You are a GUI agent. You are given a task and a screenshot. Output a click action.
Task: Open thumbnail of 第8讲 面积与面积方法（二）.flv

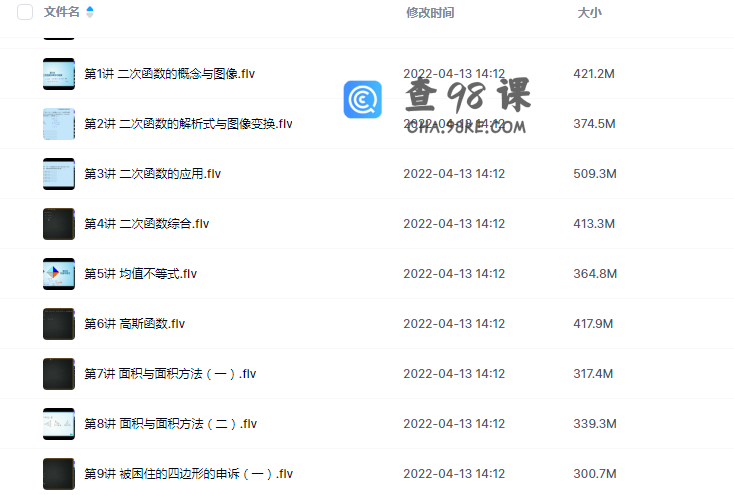[x=59, y=424]
